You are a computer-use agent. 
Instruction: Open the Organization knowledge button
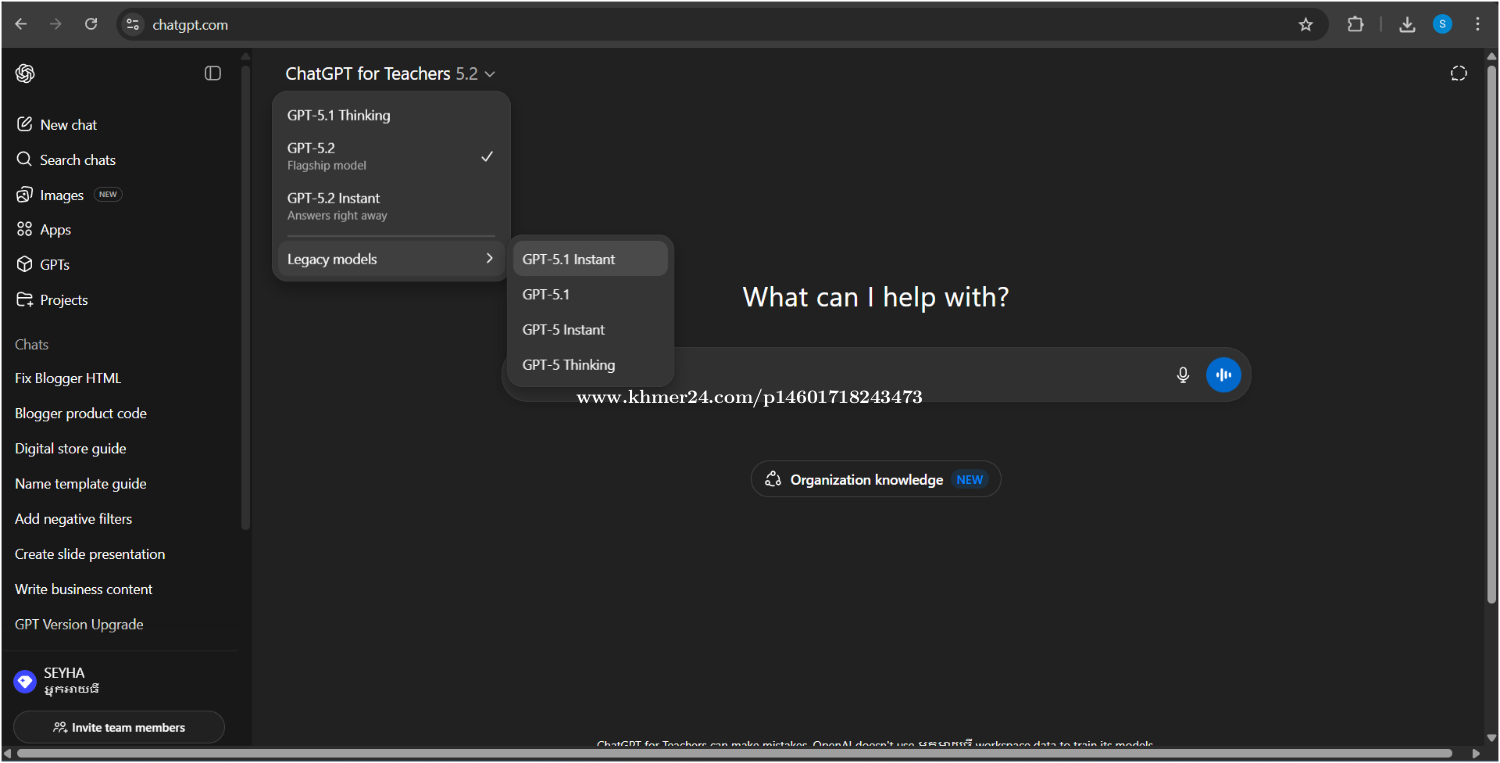point(875,480)
